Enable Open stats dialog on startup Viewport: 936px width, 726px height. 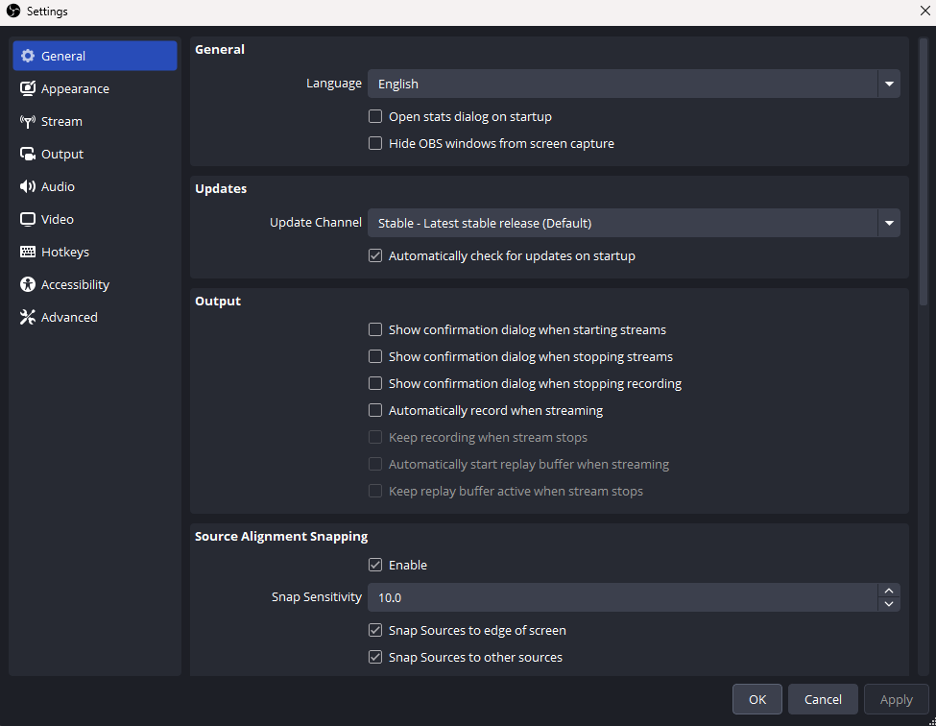click(376, 117)
